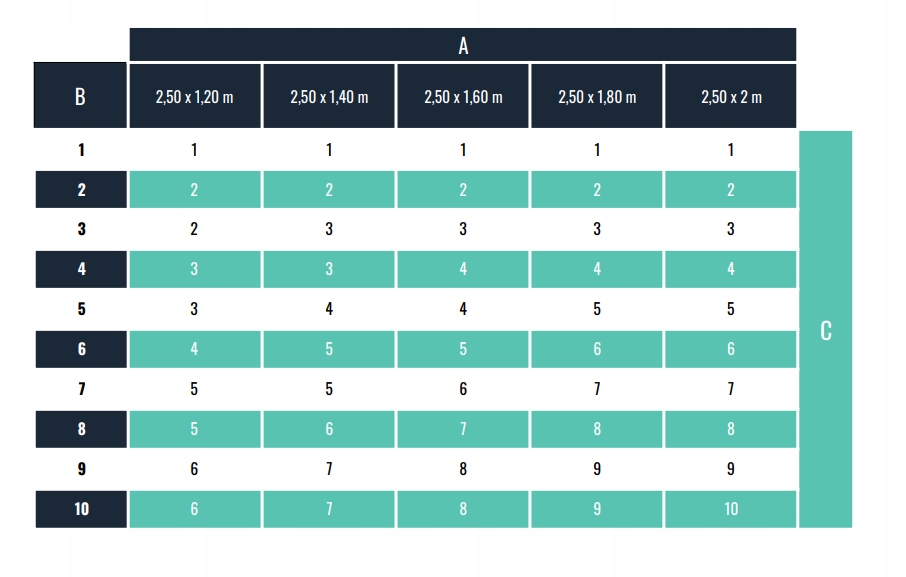
Task: Select the 2,50 x 1,40 m column header
Action: click(329, 97)
